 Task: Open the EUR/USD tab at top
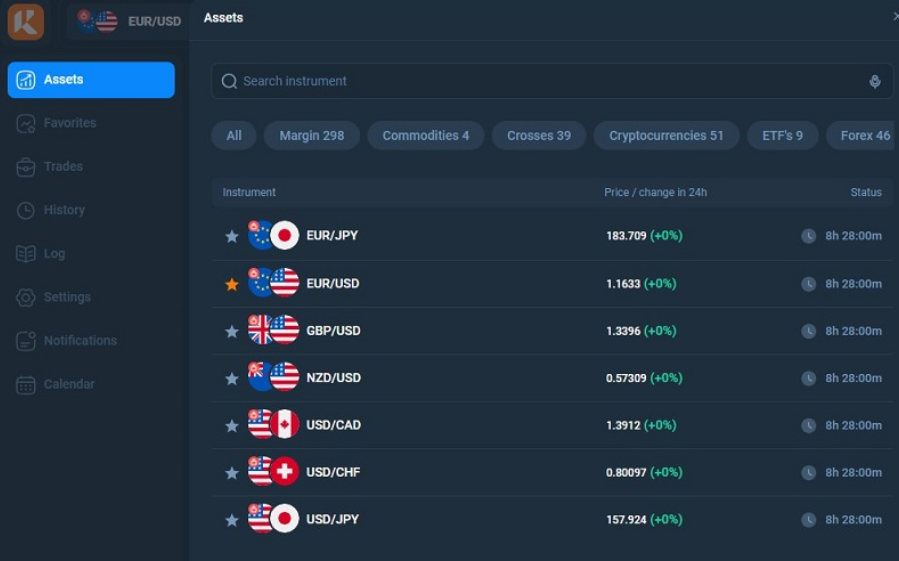point(129,21)
